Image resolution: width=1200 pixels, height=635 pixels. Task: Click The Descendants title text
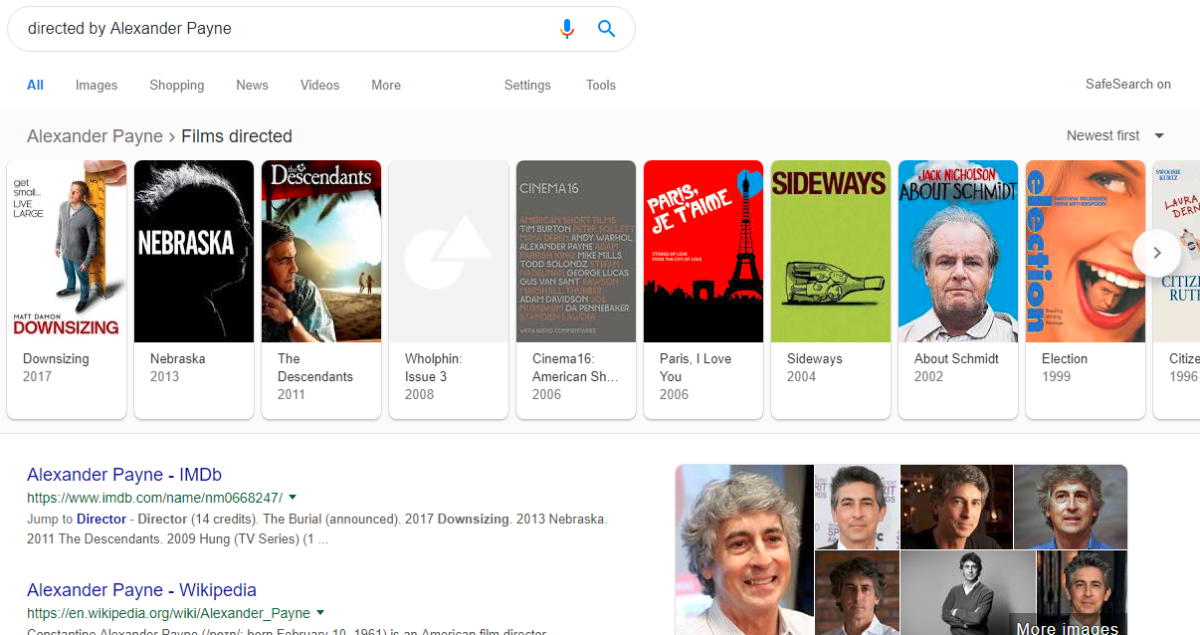tap(315, 368)
